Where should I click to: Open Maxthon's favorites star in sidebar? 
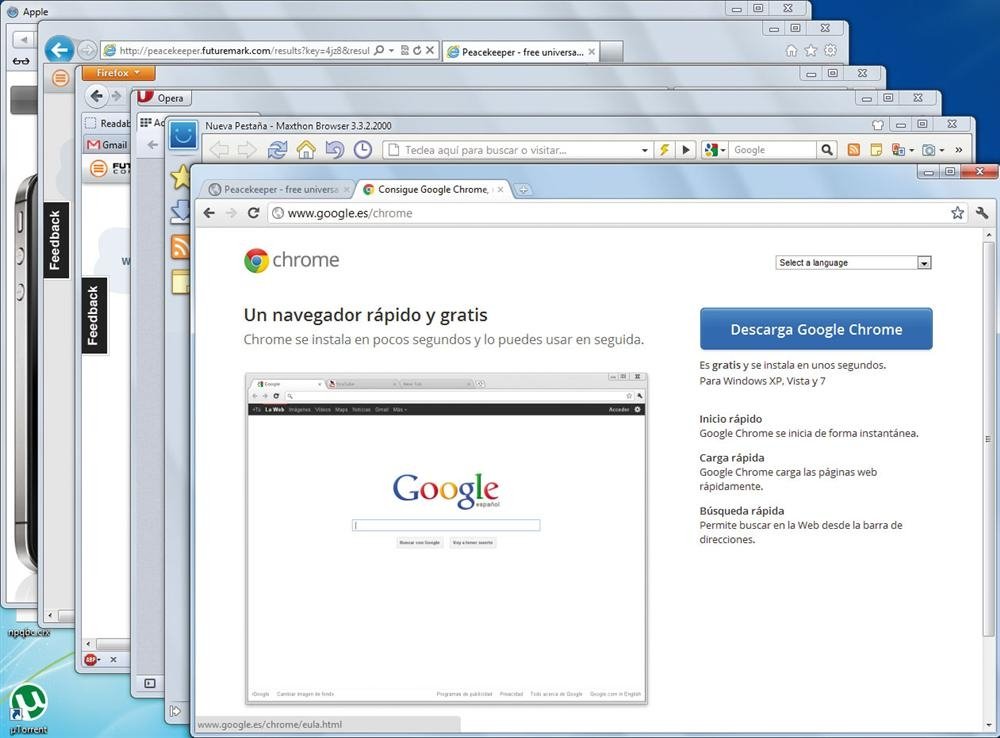[x=181, y=177]
